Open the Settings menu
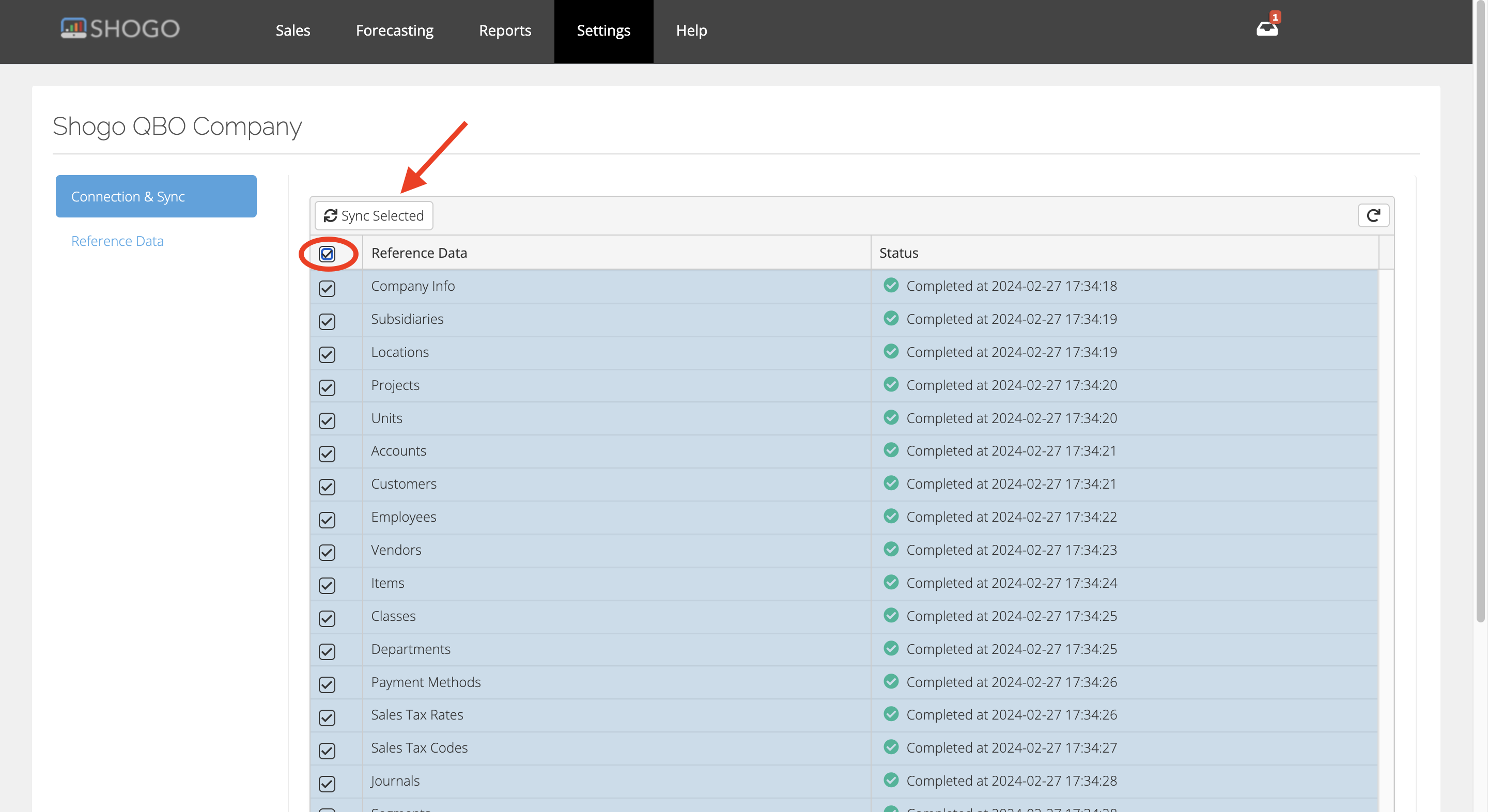The height and width of the screenshot is (812, 1488). click(603, 30)
